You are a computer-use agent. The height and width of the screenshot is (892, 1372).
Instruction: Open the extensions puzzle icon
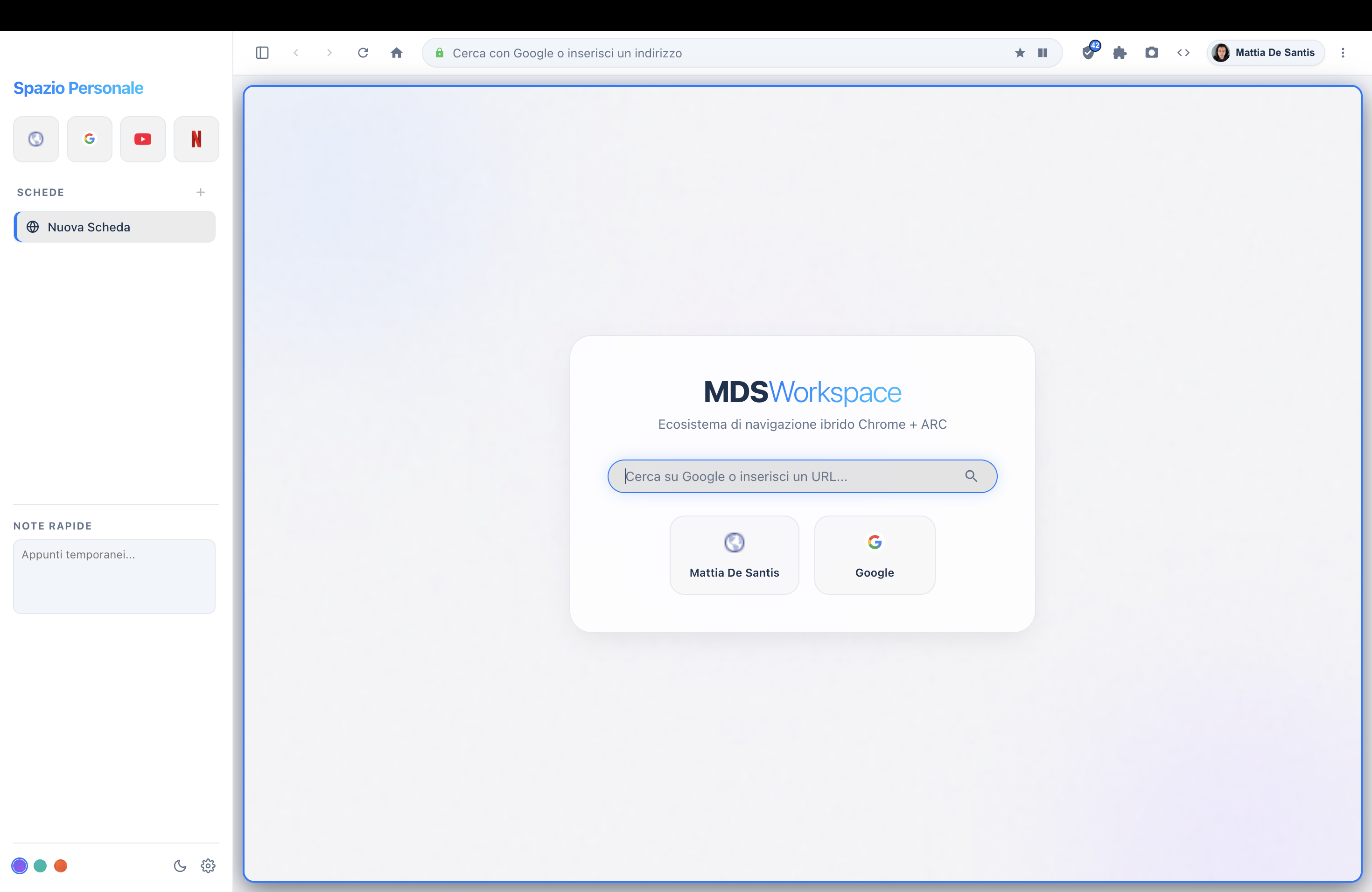tap(1120, 52)
